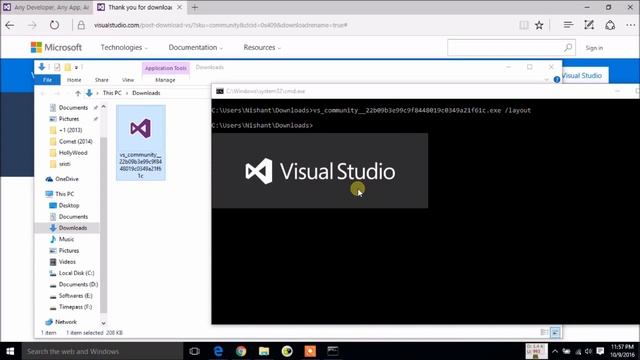Open the Windows Start button
Screen dimensions: 640x360
10,351
